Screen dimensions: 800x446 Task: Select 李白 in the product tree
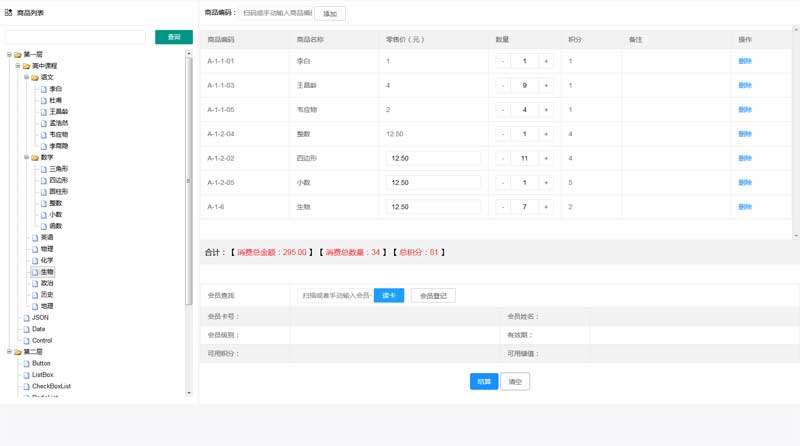click(x=56, y=89)
